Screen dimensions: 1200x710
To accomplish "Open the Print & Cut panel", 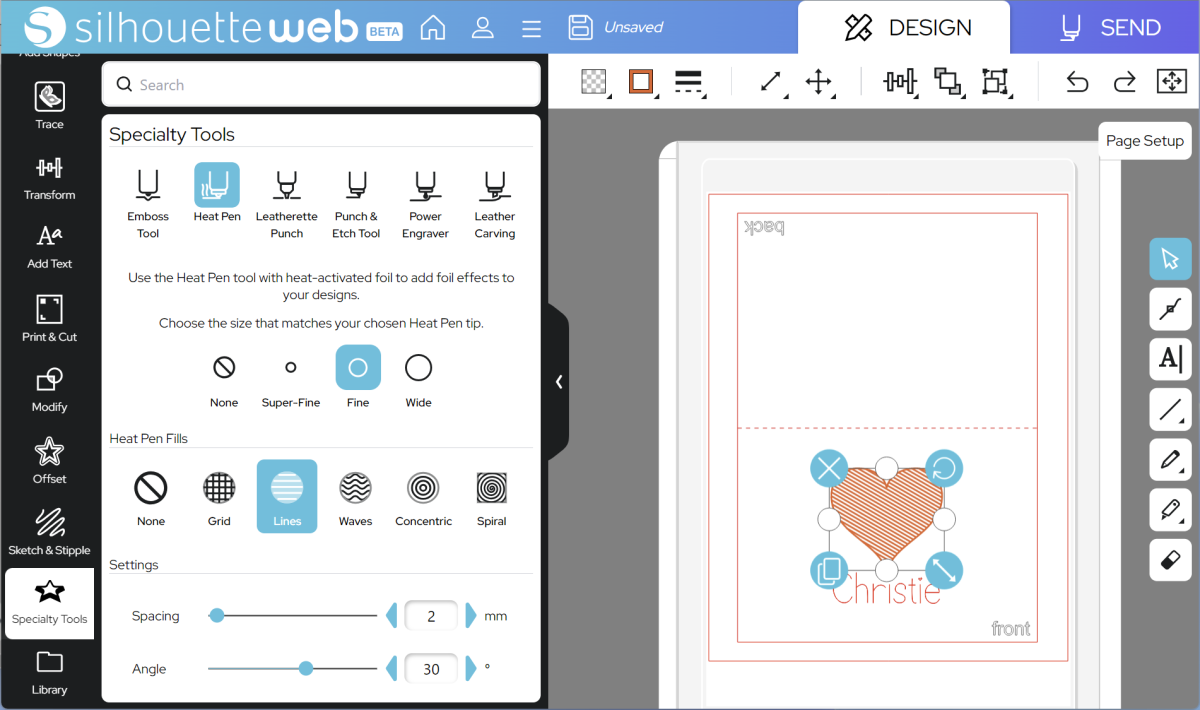I will pyautogui.click(x=49, y=318).
